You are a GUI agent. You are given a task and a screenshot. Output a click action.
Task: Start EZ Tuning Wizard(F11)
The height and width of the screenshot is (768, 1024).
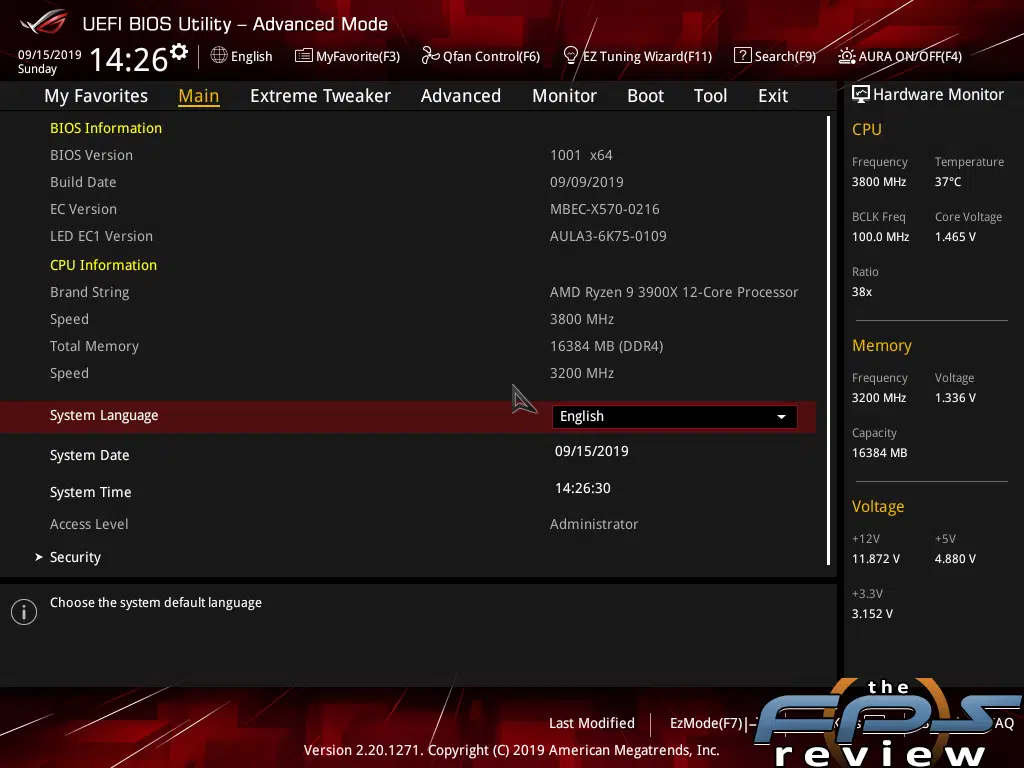point(647,56)
